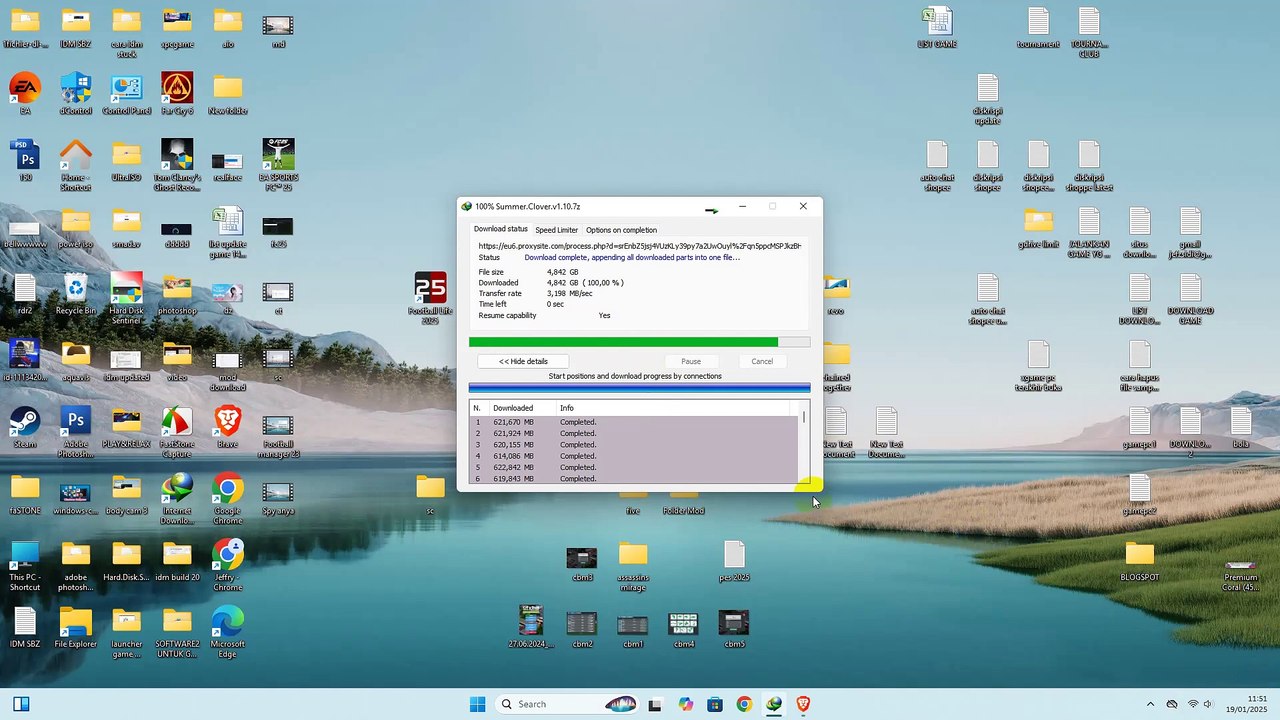This screenshot has width=1280, height=720.
Task: Click the connections list vertical scrollbar
Action: tap(804, 443)
